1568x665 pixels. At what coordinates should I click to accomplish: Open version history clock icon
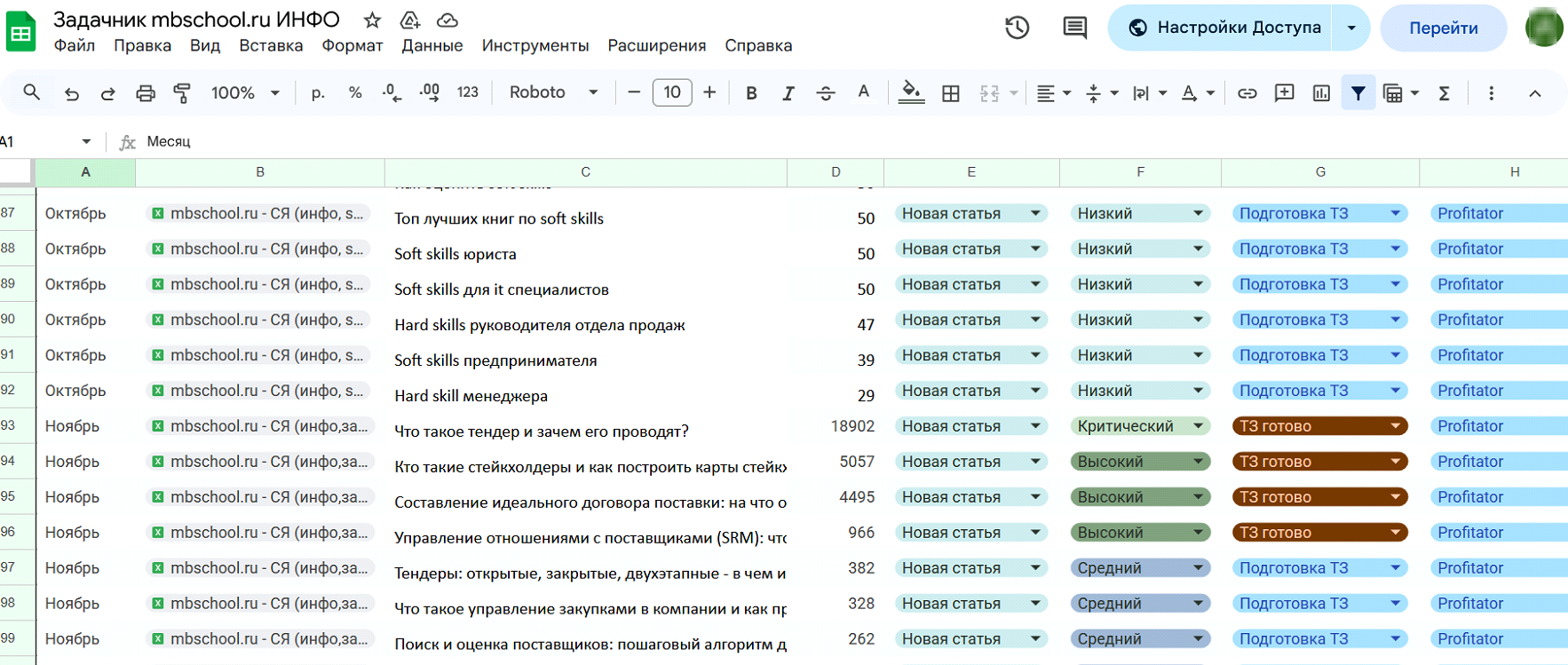point(1018,28)
